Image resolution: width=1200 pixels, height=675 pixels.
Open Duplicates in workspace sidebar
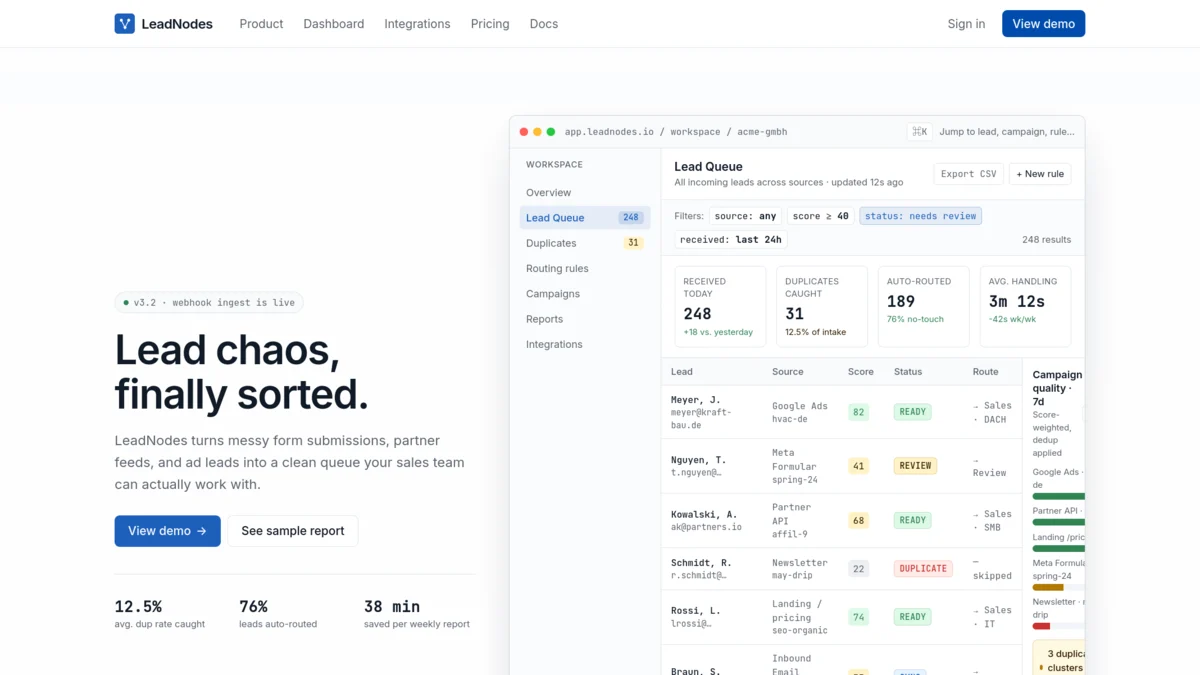coord(585,243)
